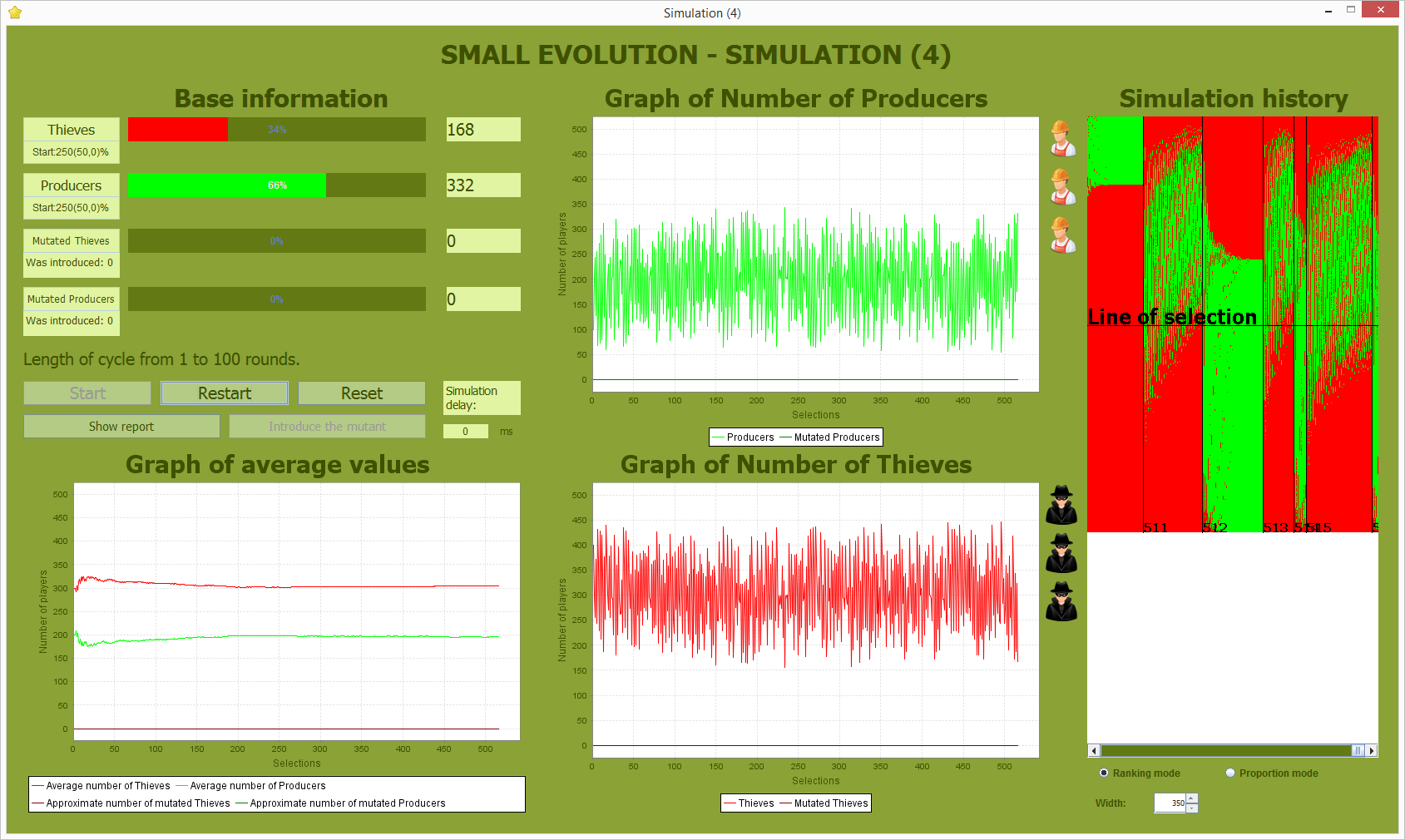Click Average number of Producers legend
Viewport: 1405px width, 840px height.
pos(250,786)
